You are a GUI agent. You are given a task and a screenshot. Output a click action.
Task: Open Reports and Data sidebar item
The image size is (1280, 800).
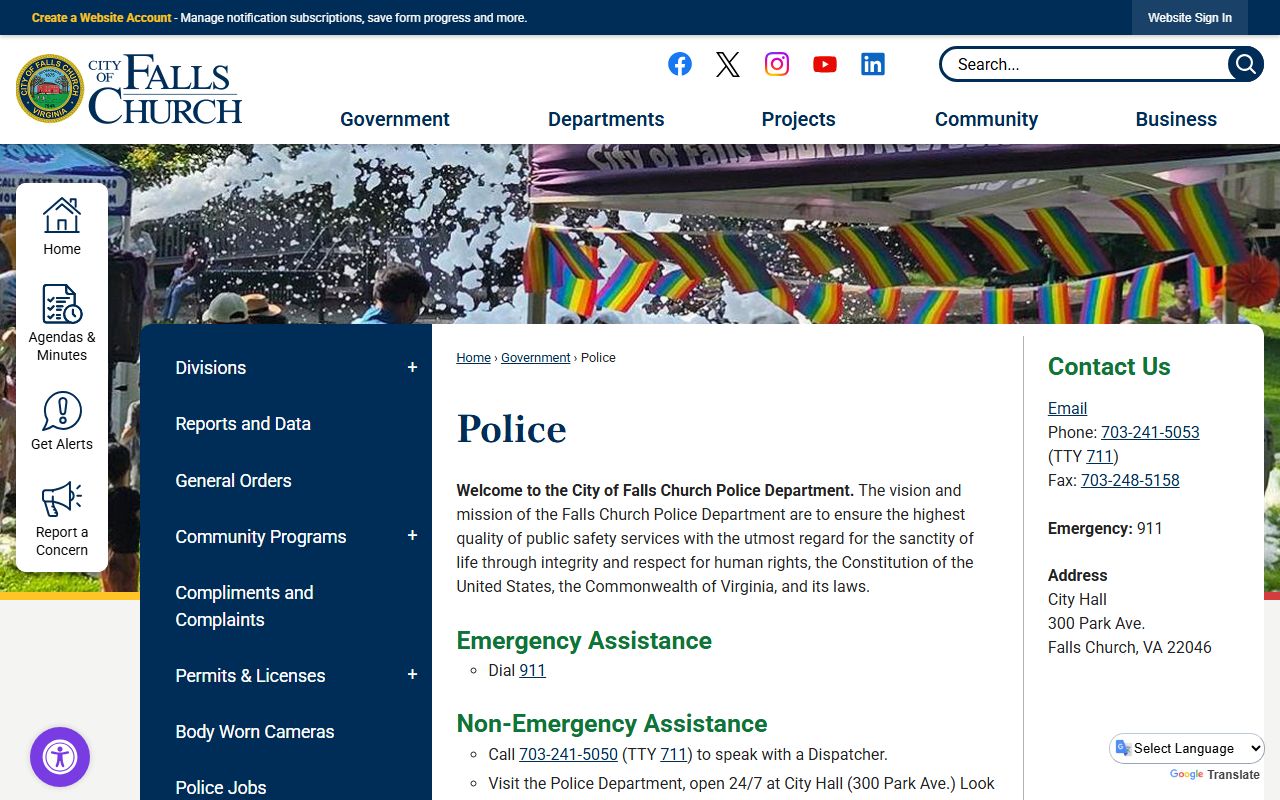click(243, 424)
